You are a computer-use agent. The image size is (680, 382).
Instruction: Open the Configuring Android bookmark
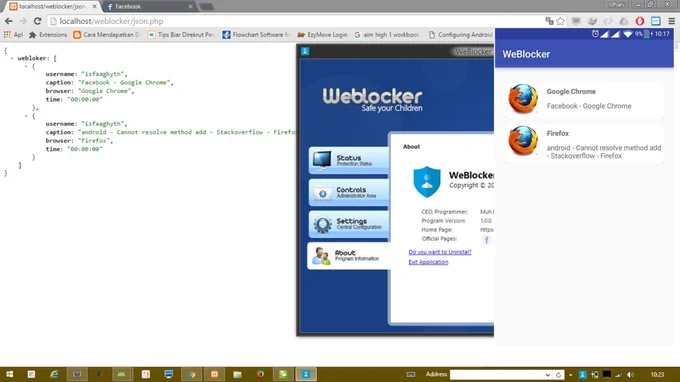click(x=461, y=35)
